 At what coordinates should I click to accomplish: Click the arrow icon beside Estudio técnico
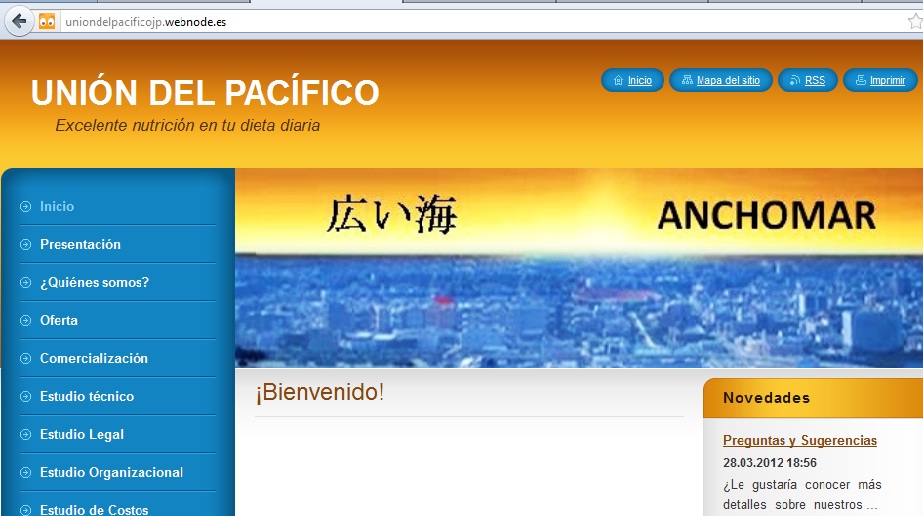click(x=25, y=397)
